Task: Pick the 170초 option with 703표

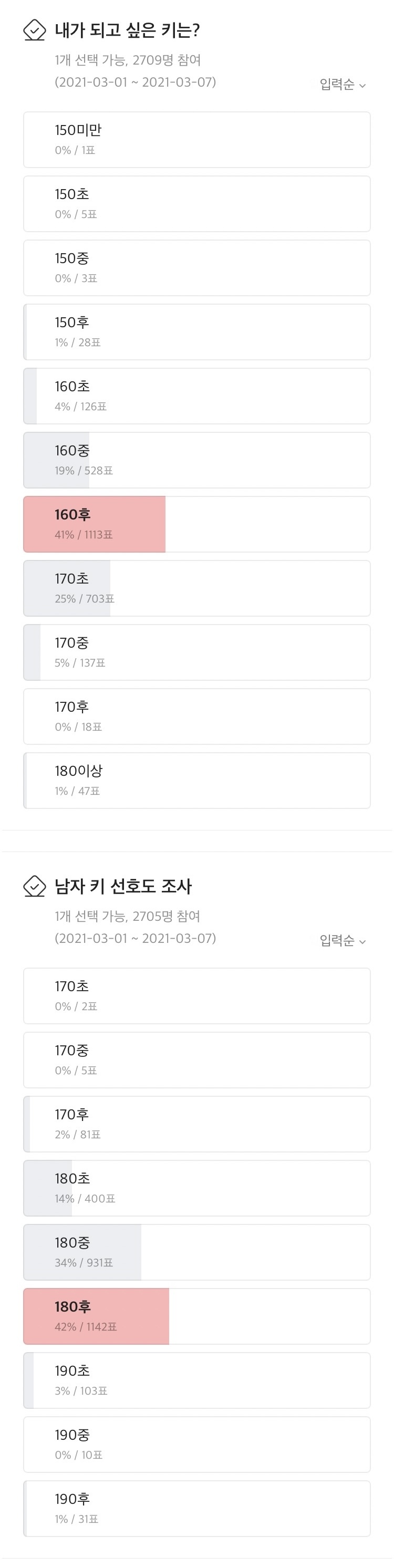Action: (196, 588)
